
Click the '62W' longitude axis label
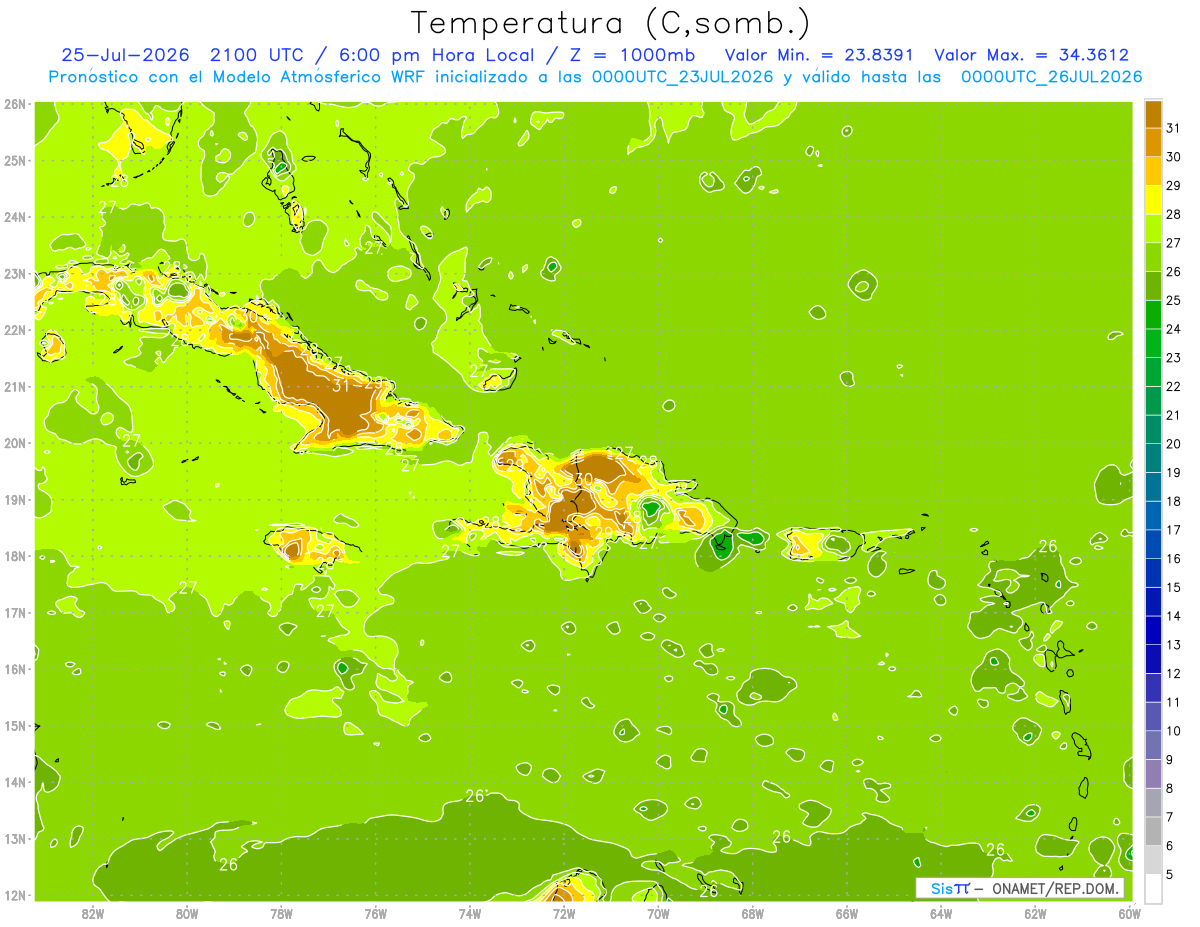[1035, 912]
